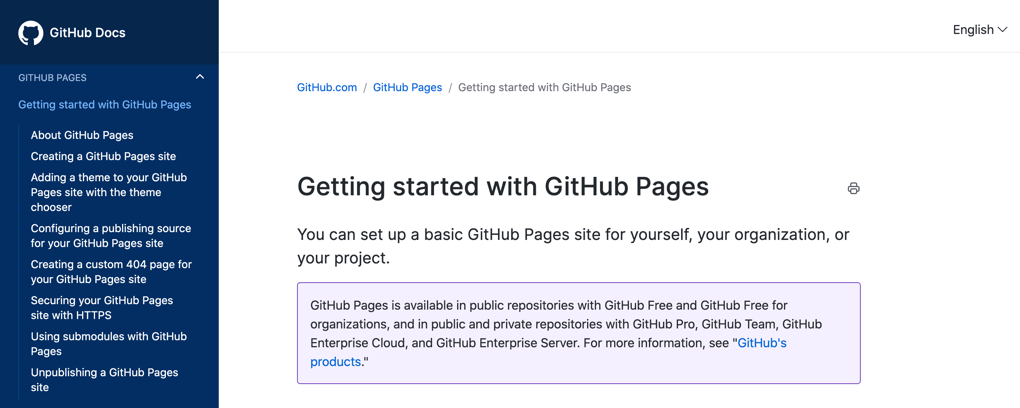
Task: Open Adding a theme with theme chooser article
Action: [x=109, y=192]
